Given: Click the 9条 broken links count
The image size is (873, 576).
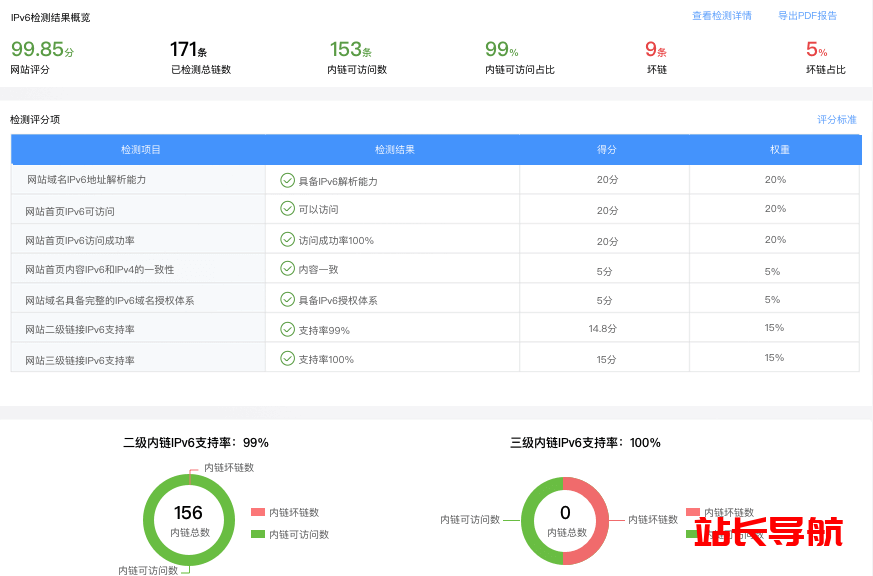Looking at the screenshot, I should tap(655, 49).
